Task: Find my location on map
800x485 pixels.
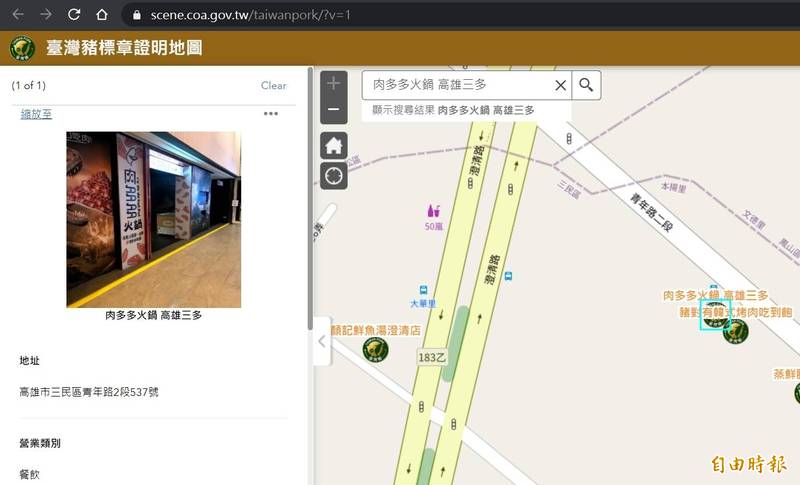Action: coord(334,176)
